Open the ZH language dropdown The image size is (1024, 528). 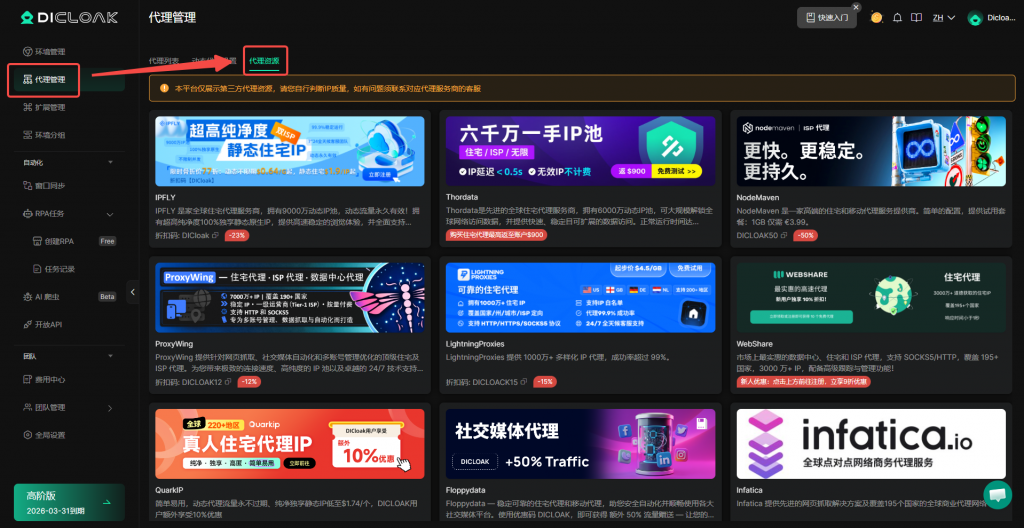943,17
